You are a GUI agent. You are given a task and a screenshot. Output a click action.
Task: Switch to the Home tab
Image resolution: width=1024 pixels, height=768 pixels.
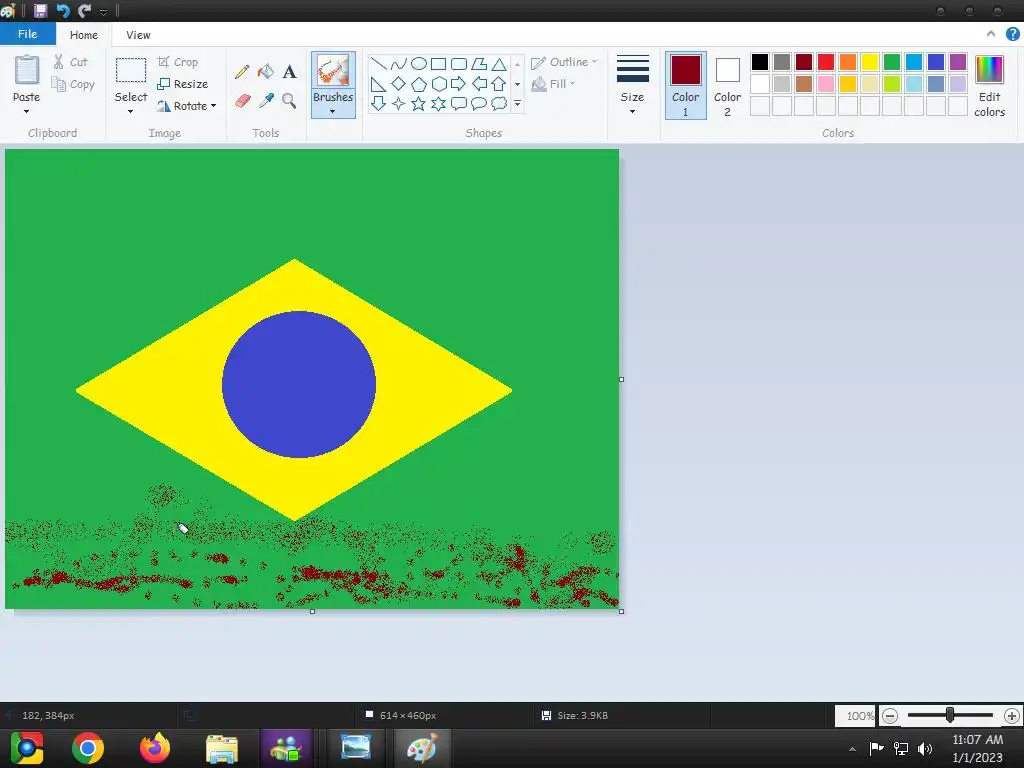pos(84,35)
